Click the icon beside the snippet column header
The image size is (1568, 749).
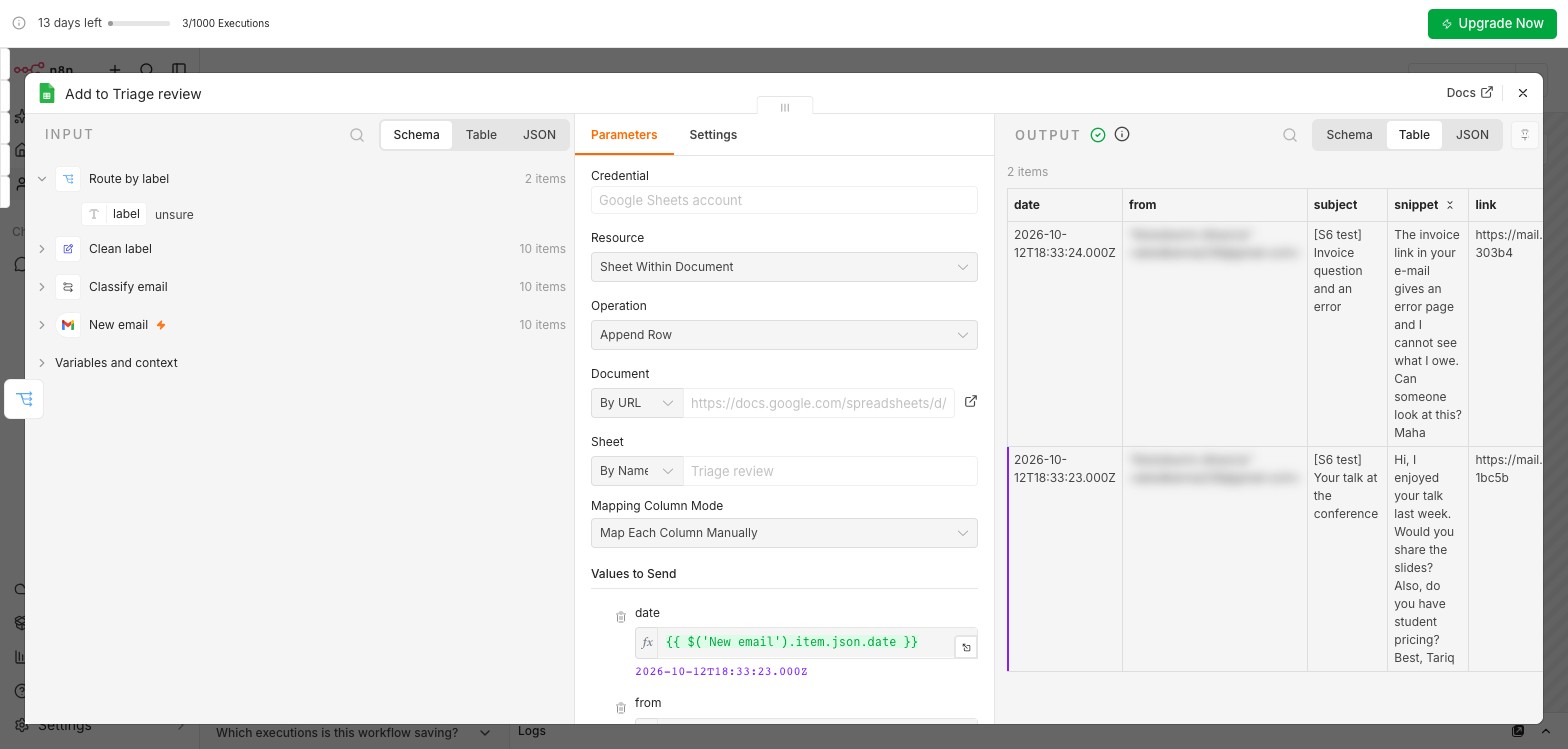click(x=1450, y=205)
